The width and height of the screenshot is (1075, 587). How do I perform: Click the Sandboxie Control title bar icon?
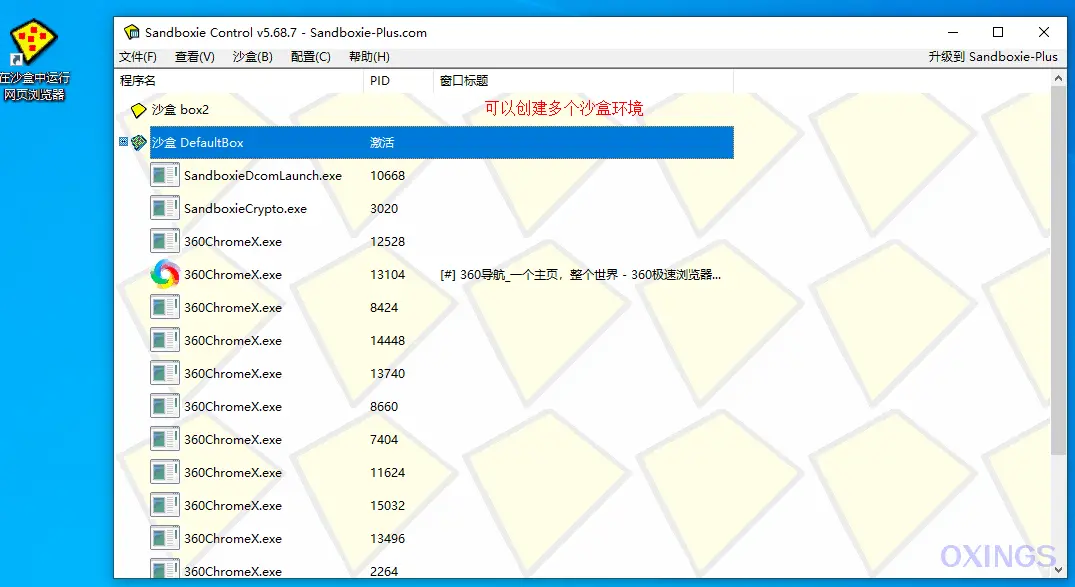(x=132, y=32)
